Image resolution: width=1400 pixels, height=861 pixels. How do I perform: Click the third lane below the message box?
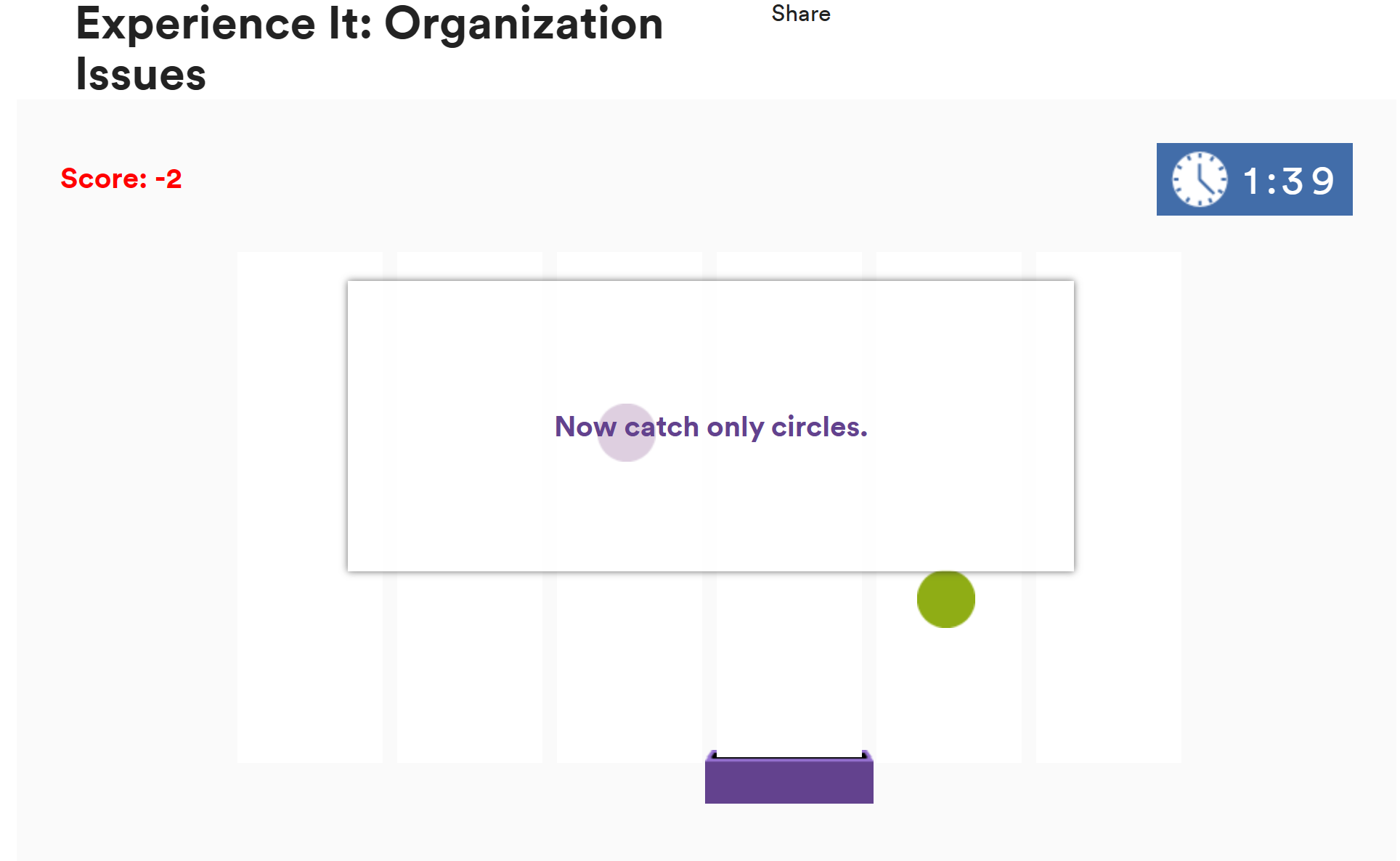pyautogui.click(x=630, y=666)
